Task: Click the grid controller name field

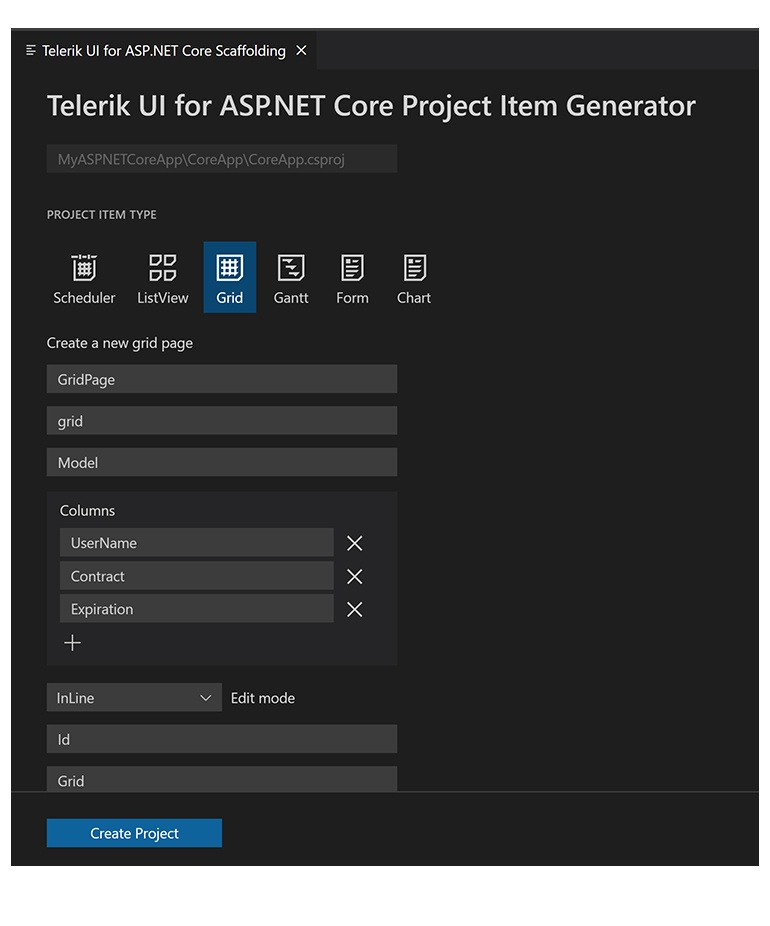Action: coord(221,420)
